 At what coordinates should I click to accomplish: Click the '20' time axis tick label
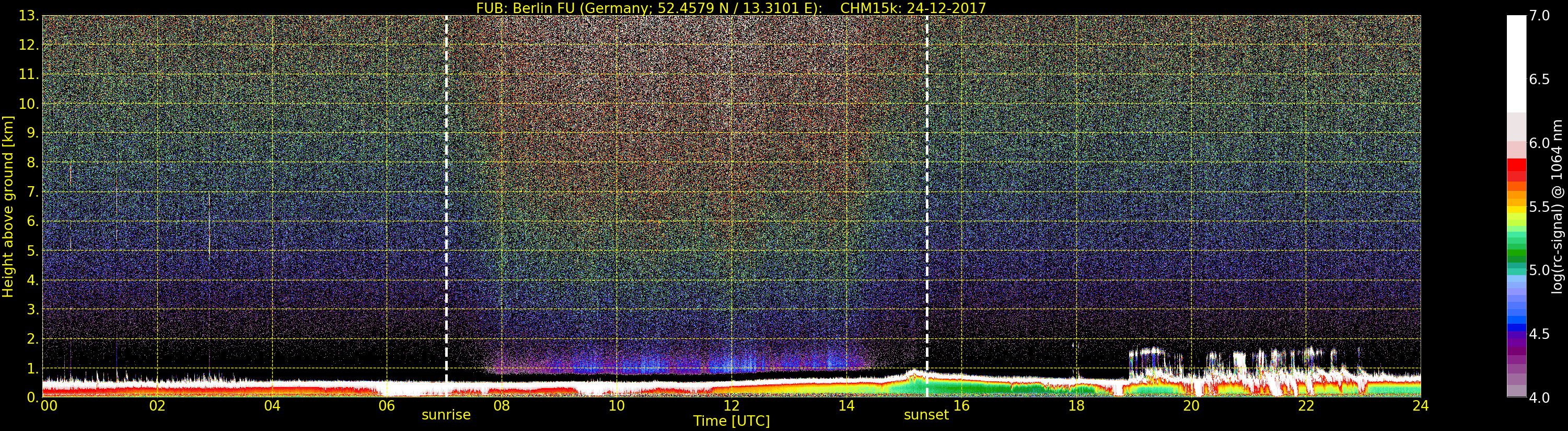coord(1191,405)
